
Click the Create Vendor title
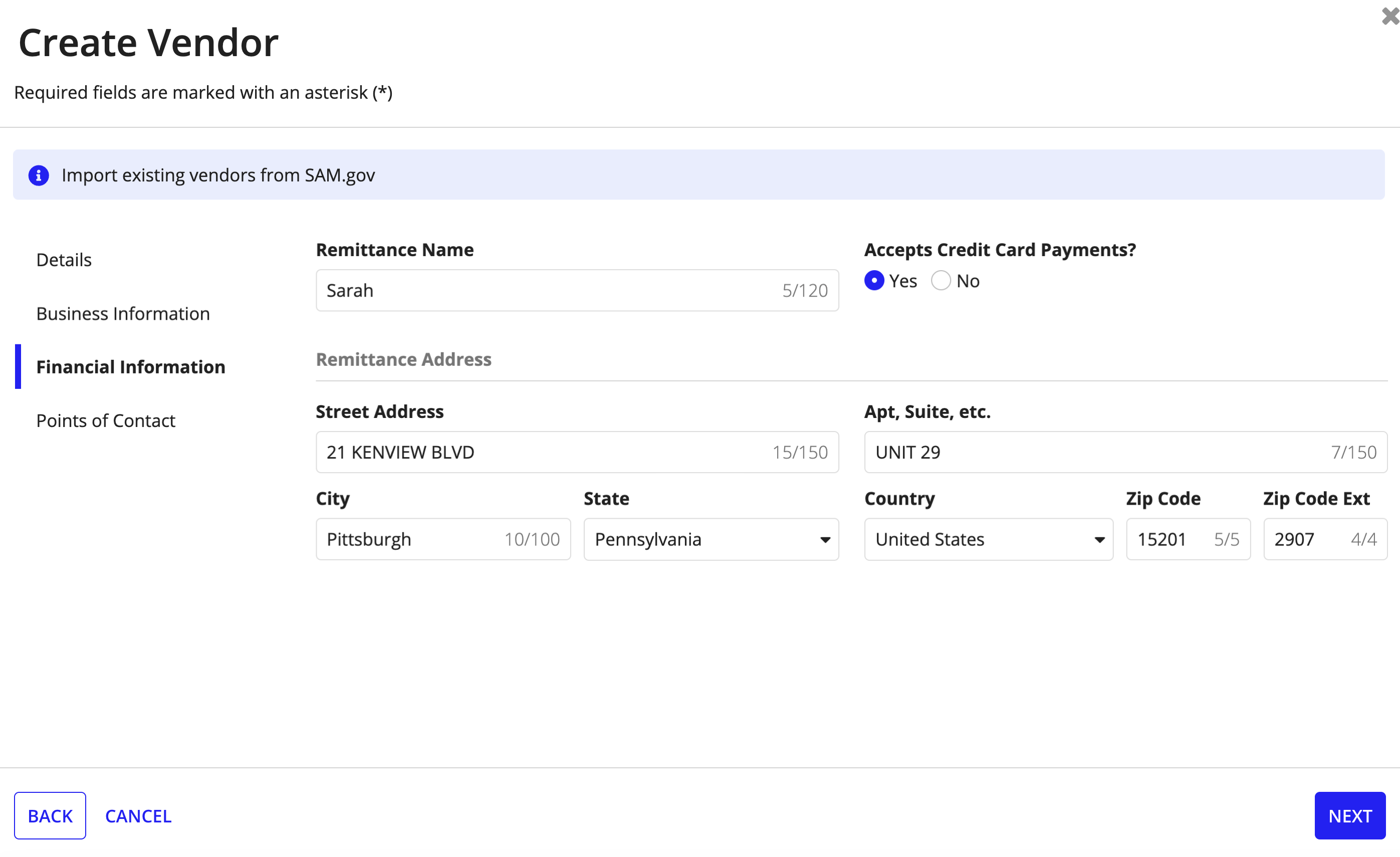[148, 43]
